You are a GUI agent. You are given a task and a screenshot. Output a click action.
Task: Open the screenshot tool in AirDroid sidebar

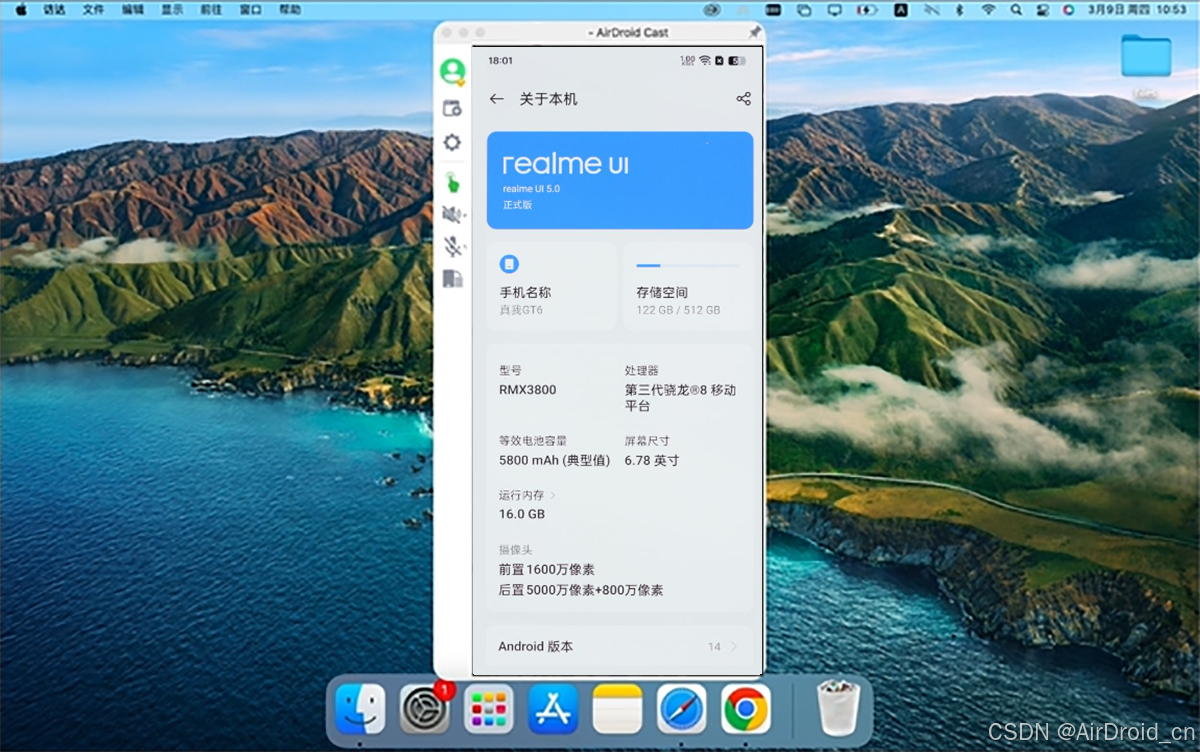[452, 108]
